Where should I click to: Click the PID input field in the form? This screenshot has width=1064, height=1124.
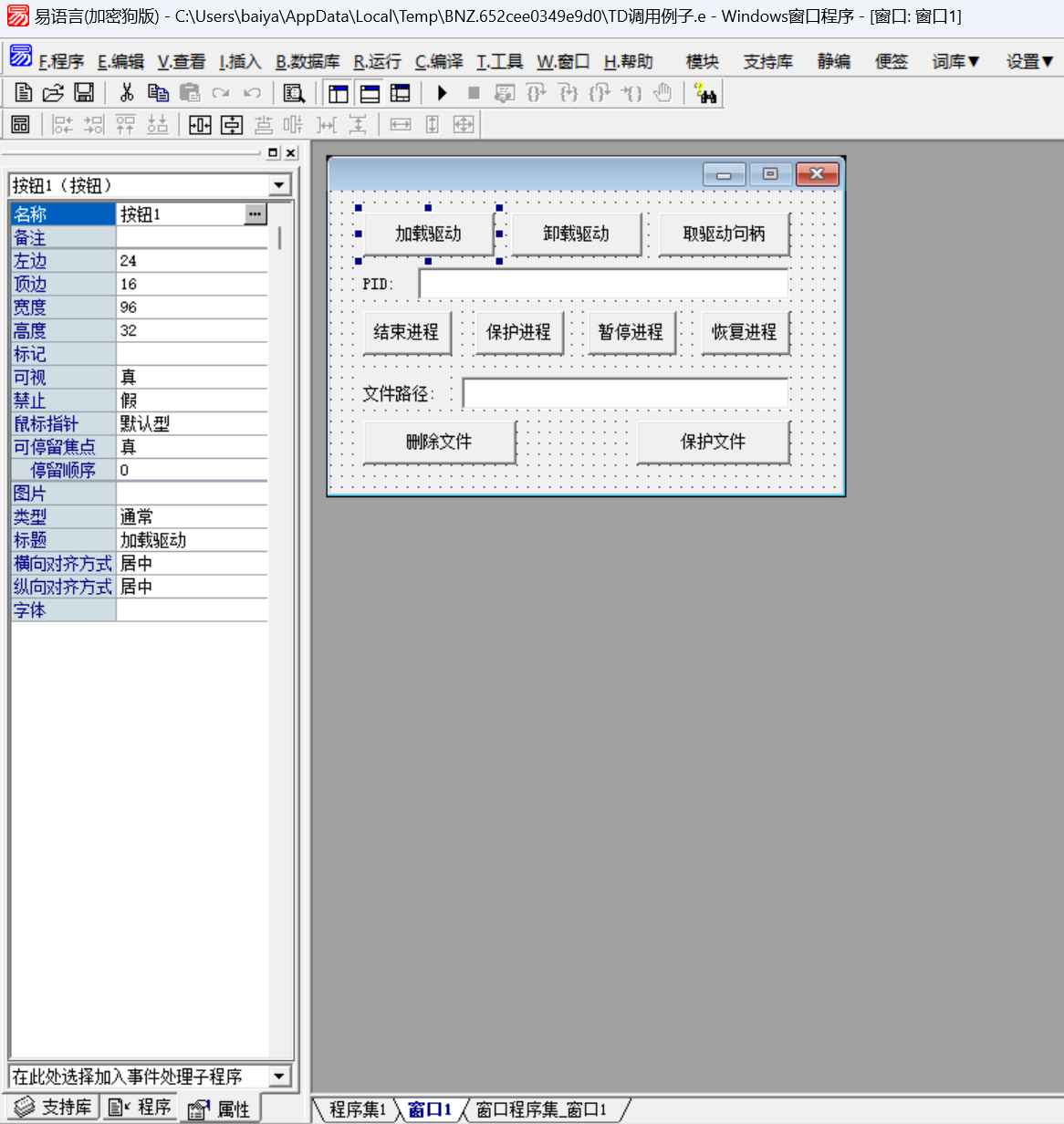point(602,284)
